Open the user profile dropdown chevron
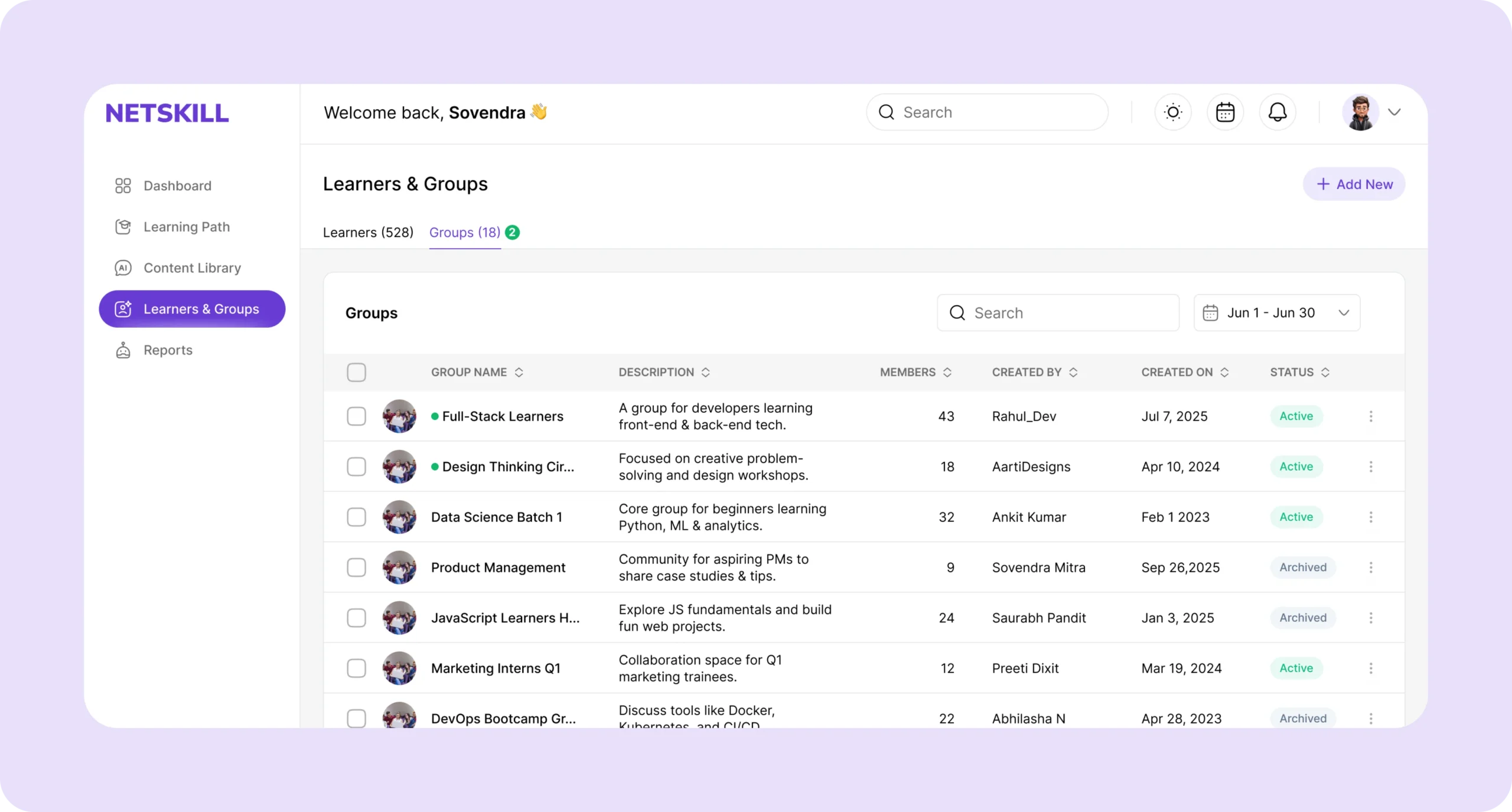The image size is (1512, 812). pos(1394,112)
